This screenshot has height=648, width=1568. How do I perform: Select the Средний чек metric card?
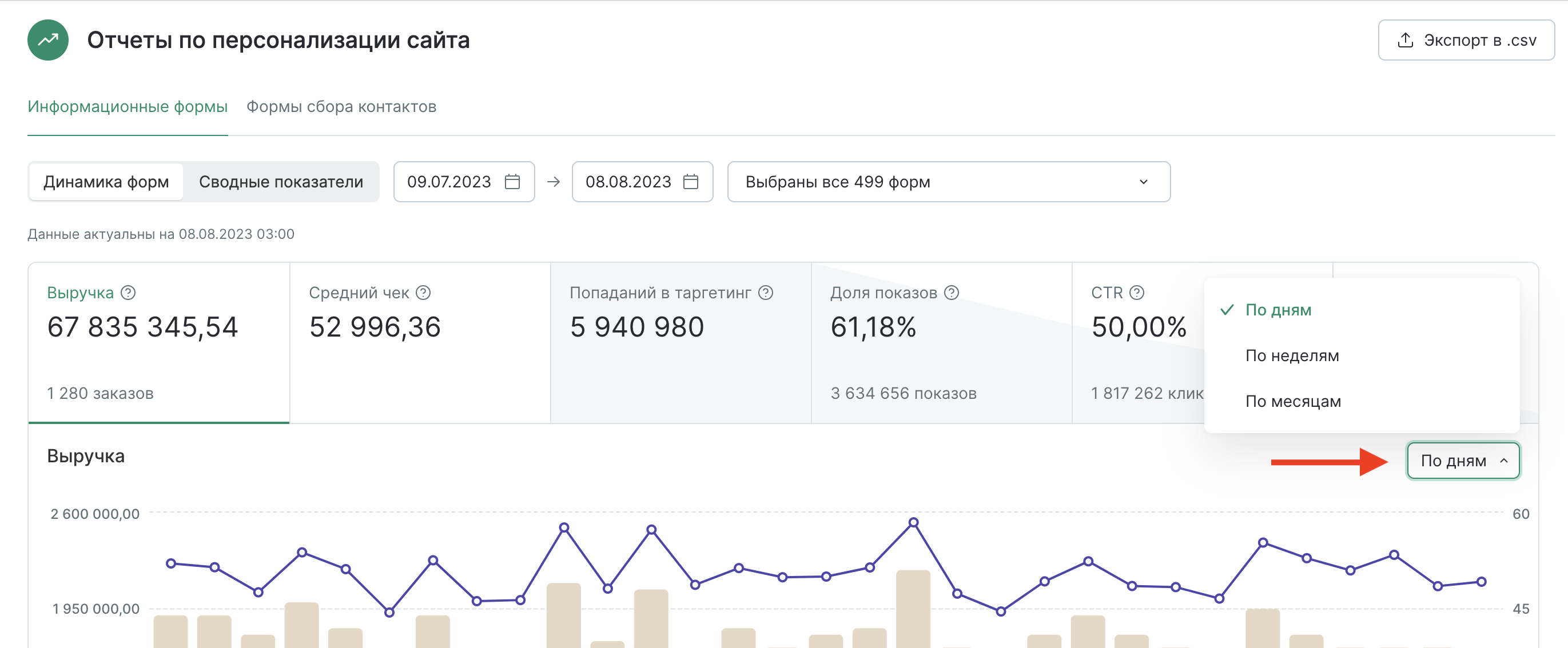[x=420, y=342]
